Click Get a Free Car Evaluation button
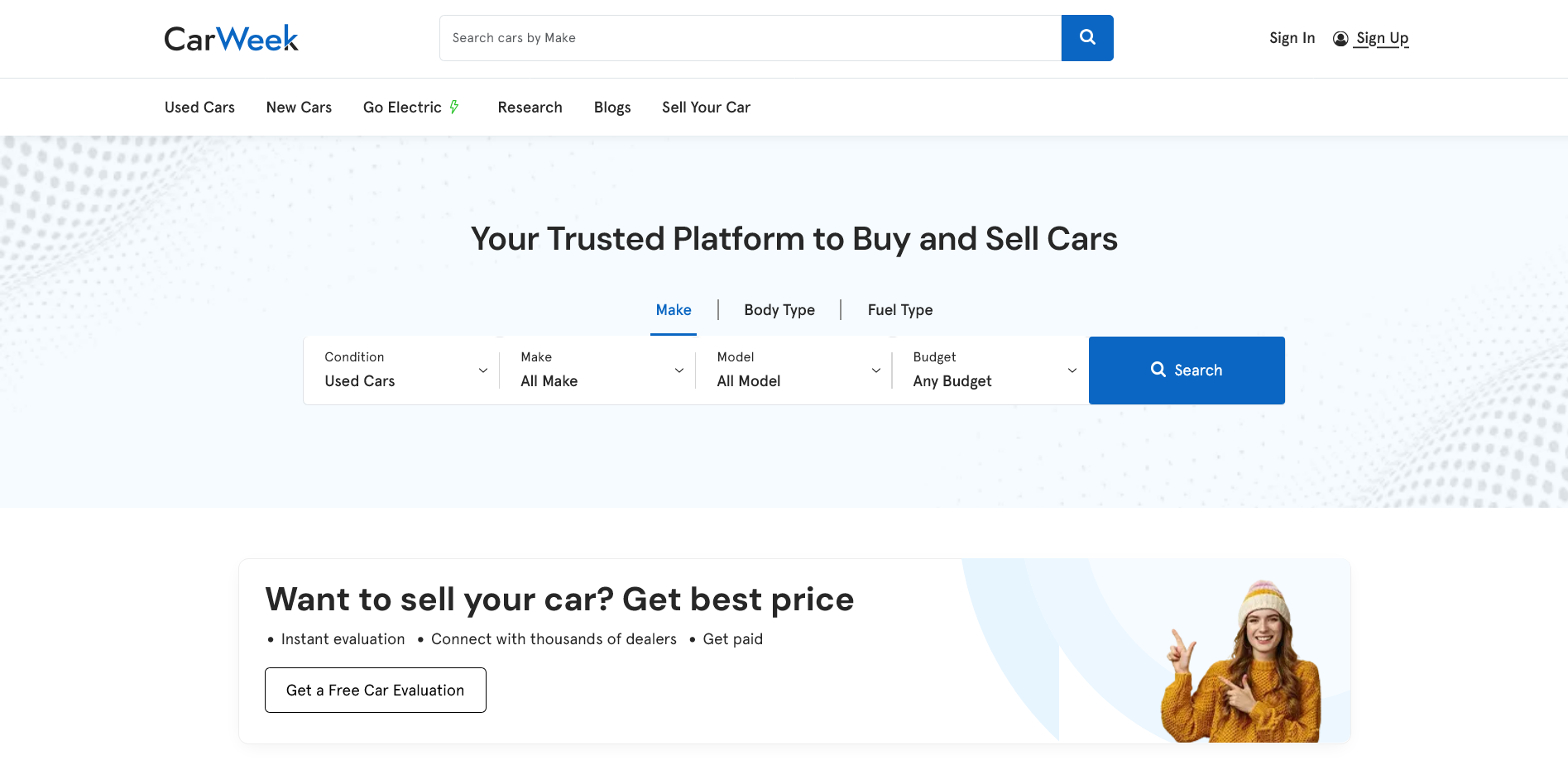 click(x=376, y=690)
